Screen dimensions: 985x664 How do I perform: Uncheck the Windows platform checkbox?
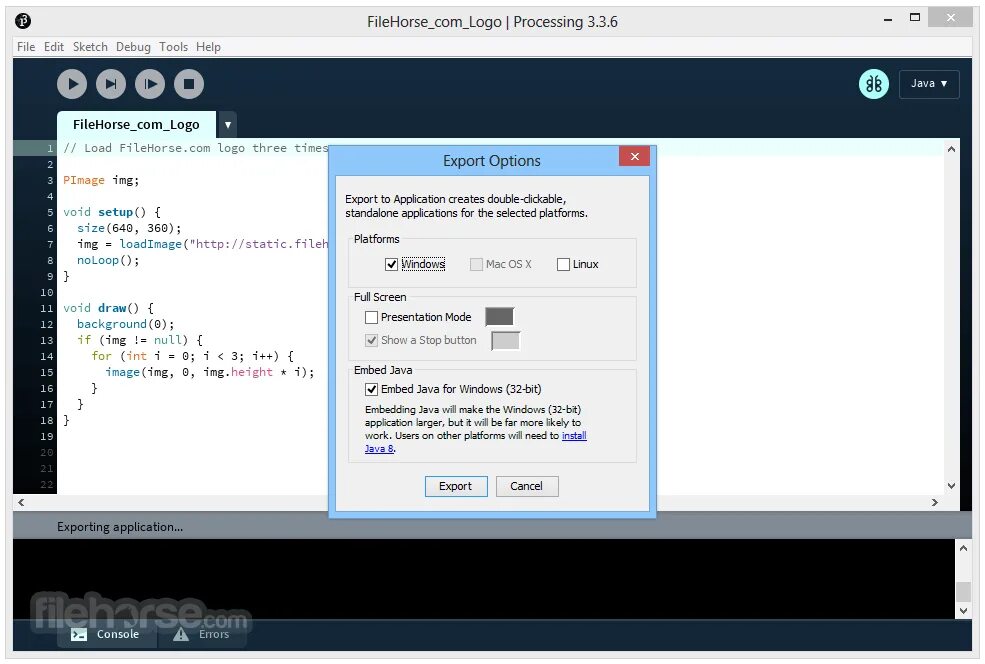(x=391, y=264)
